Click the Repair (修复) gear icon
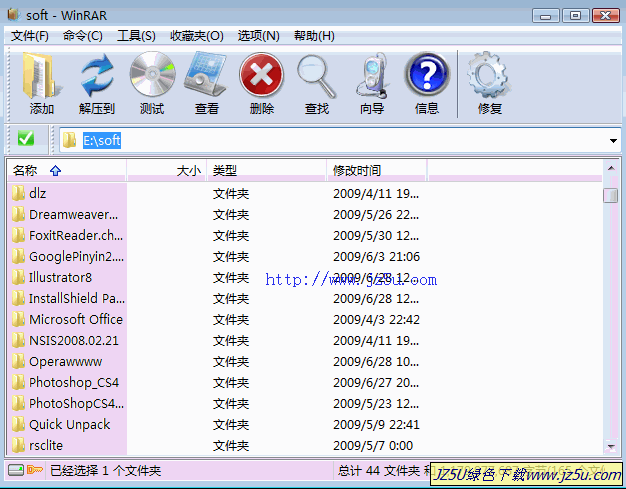This screenshot has height=489, width=626. click(x=489, y=75)
